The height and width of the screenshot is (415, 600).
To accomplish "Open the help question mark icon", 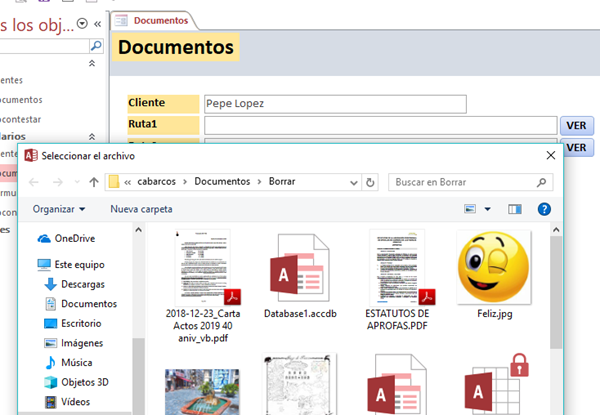I will 544,209.
